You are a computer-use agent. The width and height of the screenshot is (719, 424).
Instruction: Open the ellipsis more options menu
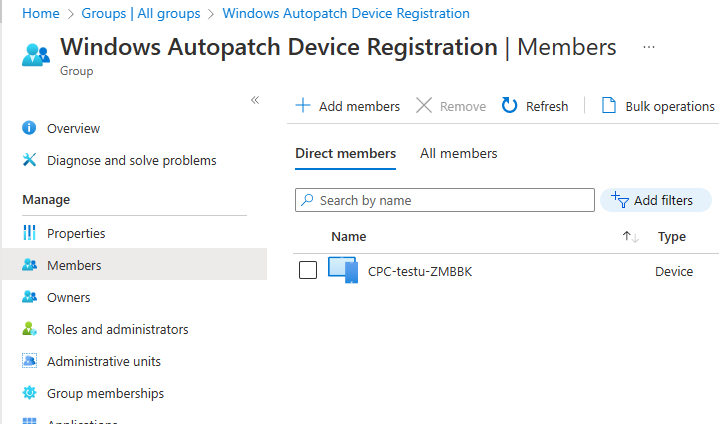pos(648,47)
